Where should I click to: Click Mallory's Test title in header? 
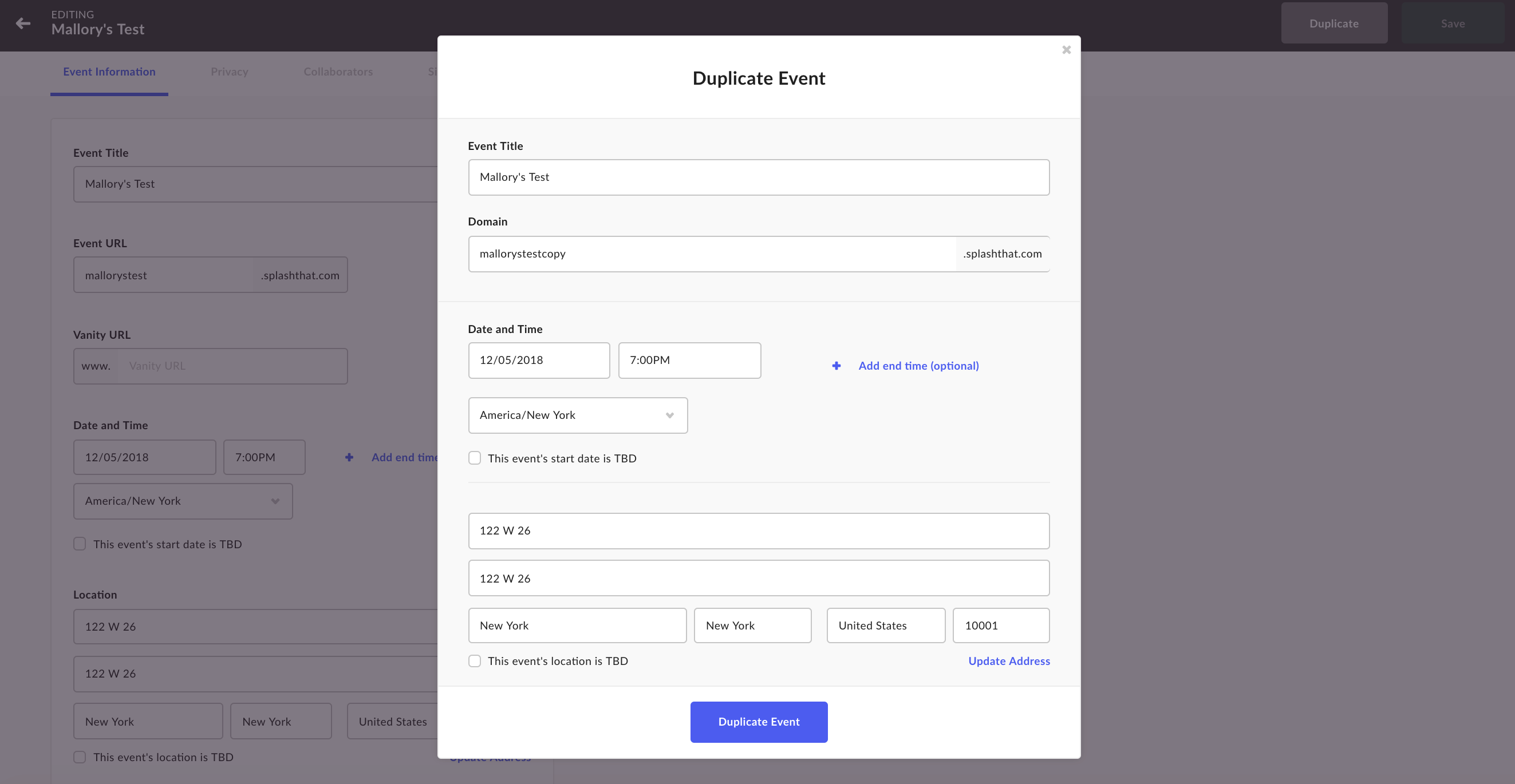click(x=98, y=29)
